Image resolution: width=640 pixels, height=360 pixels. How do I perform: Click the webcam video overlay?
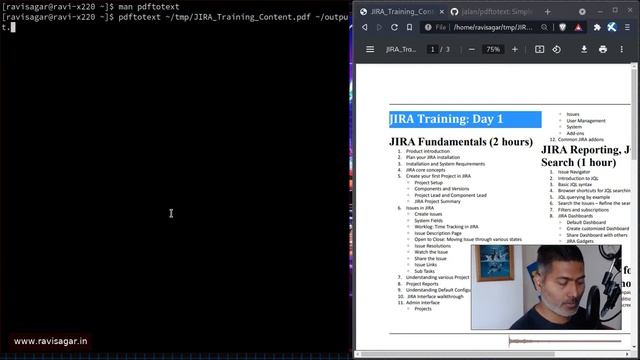click(x=546, y=287)
